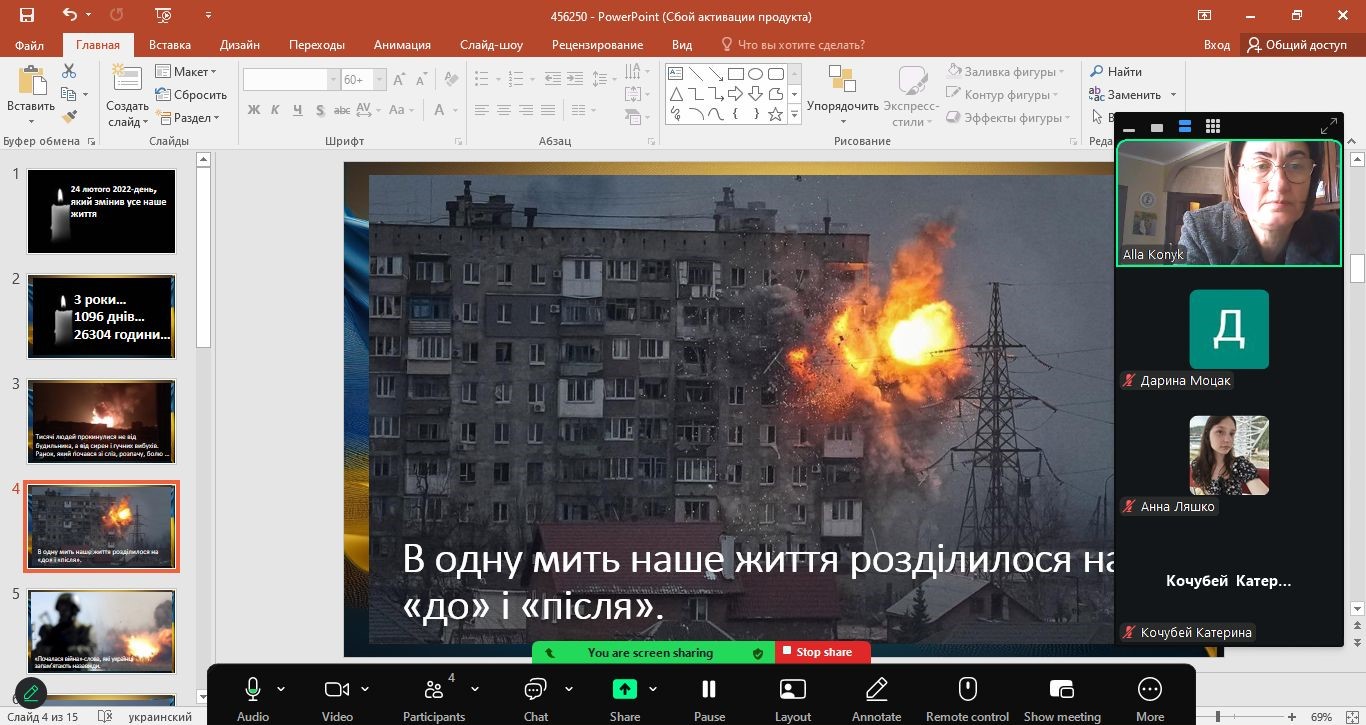Select slide 1 thumbnail with candle

101,211
